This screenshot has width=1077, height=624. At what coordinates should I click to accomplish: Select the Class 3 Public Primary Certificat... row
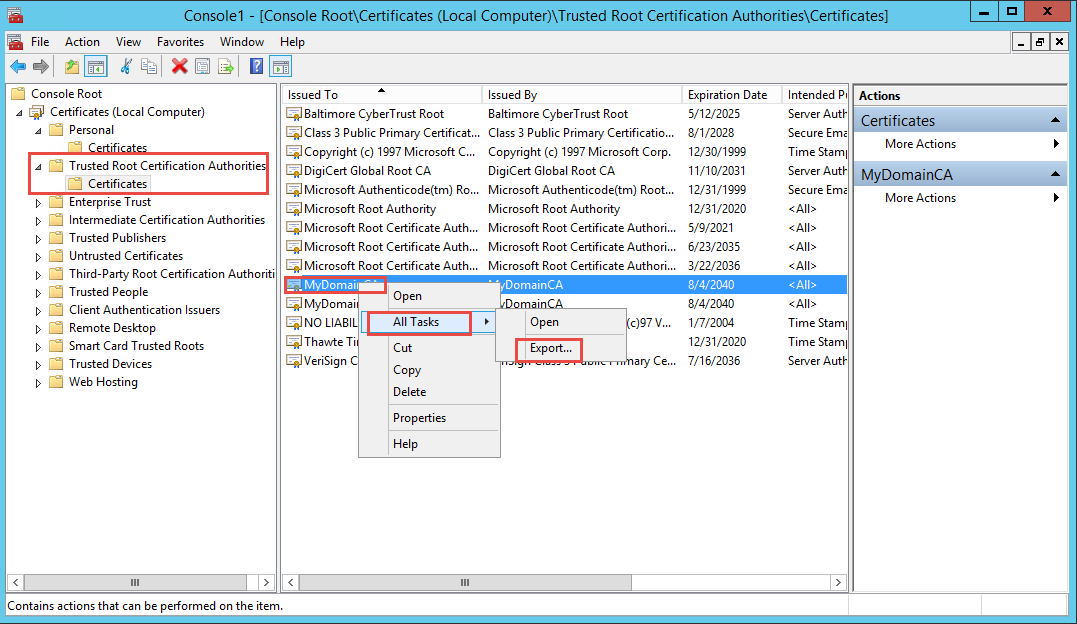[x=565, y=133]
